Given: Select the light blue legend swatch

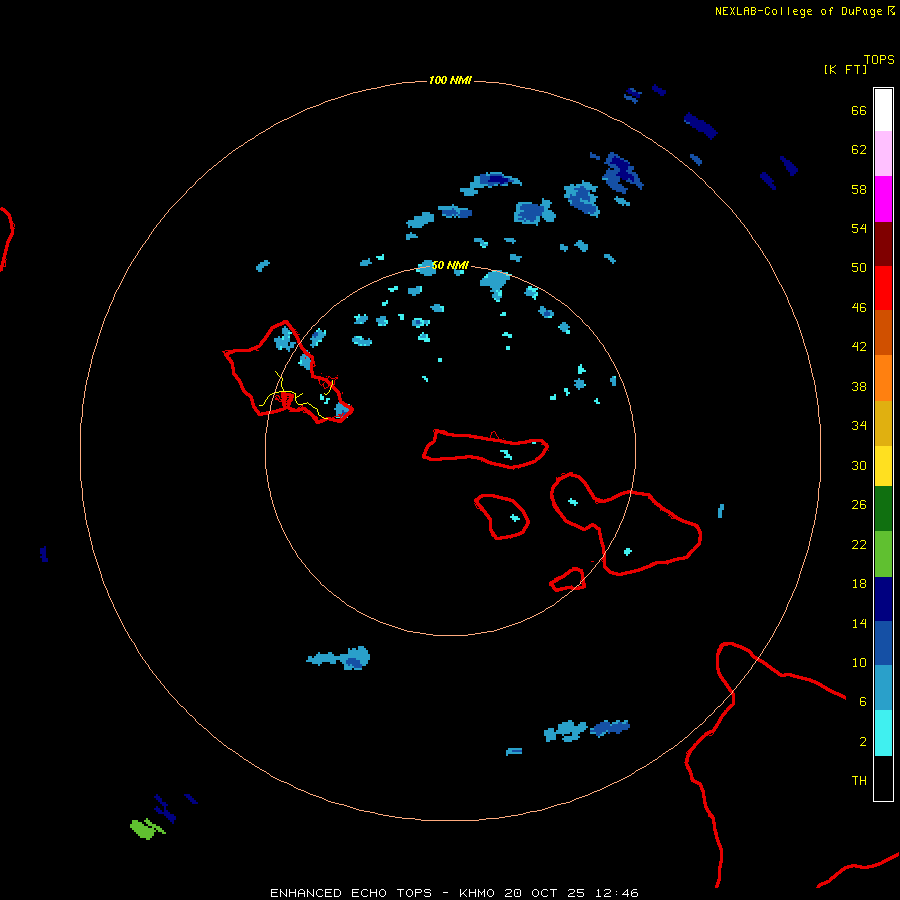Looking at the screenshot, I should click(x=883, y=688).
